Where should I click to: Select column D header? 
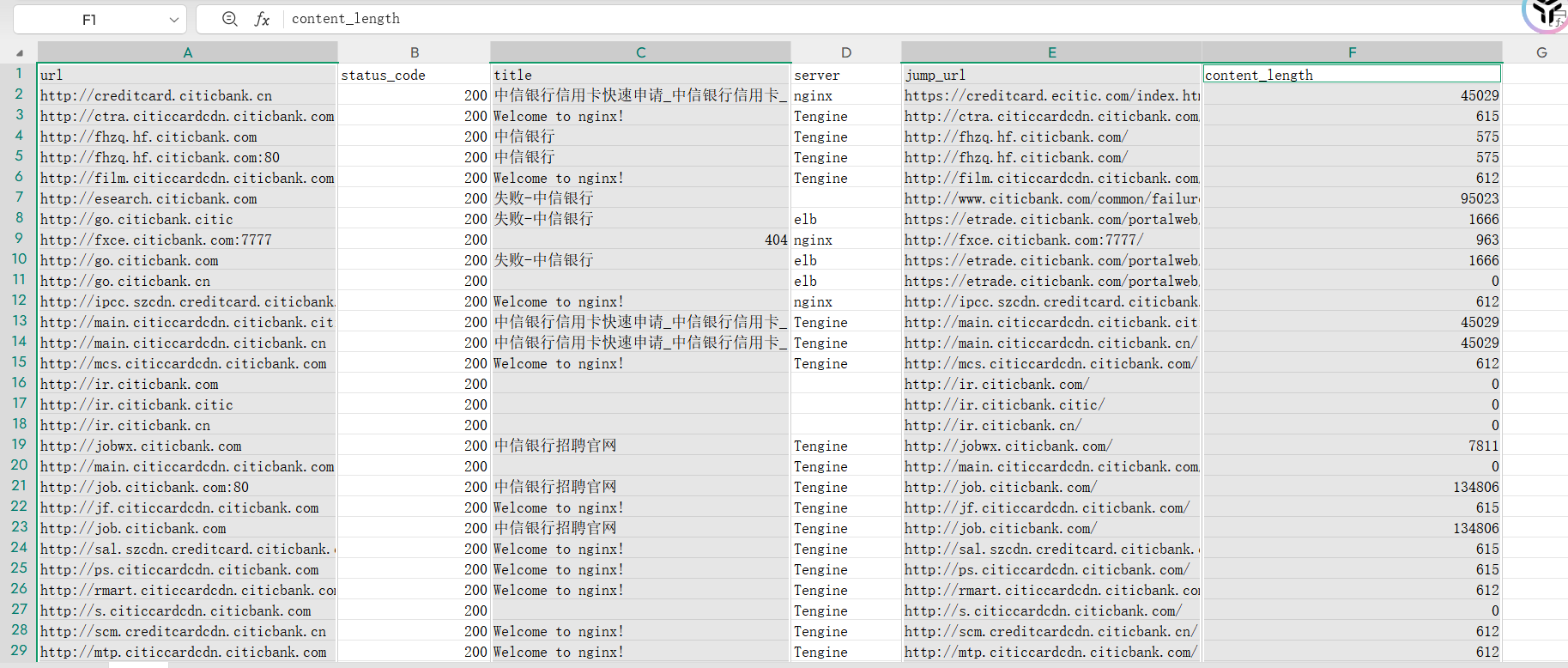point(845,52)
